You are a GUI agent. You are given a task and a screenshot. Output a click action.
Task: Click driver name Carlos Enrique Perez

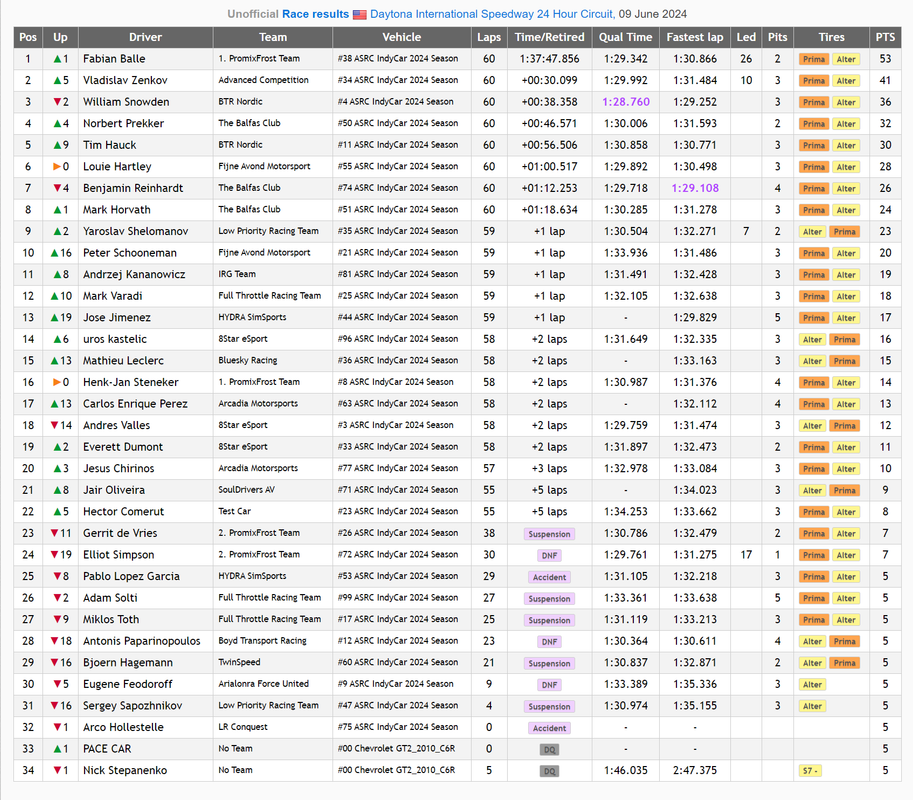135,403
